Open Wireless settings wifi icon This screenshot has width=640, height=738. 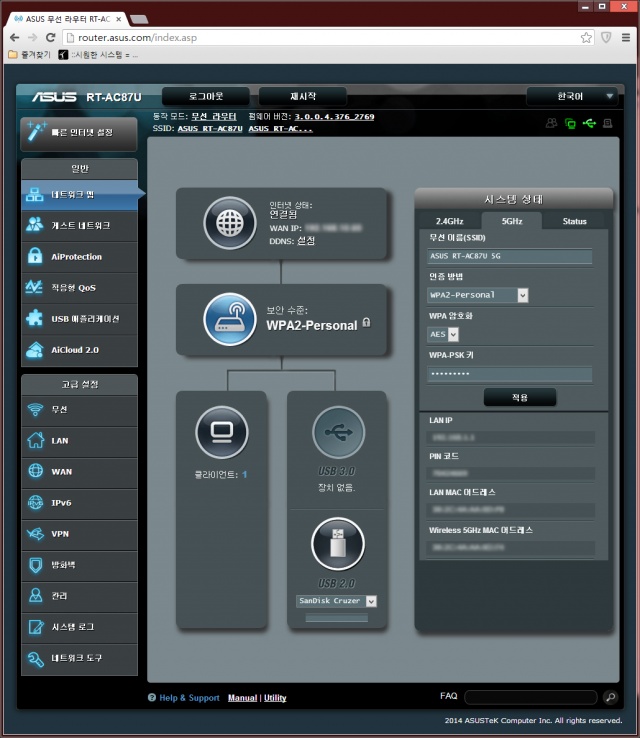pyautogui.click(x=35, y=409)
